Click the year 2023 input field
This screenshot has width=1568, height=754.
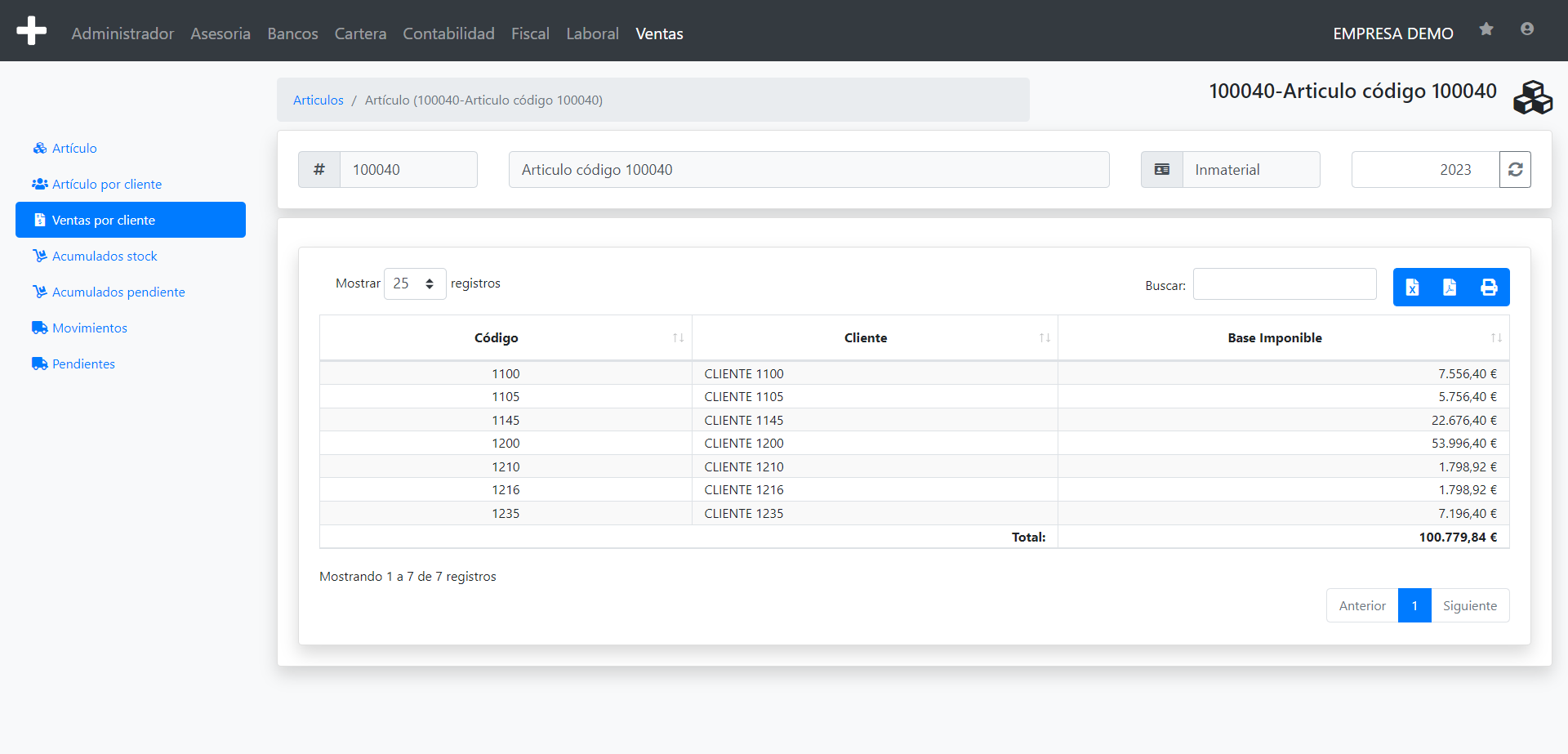click(x=1425, y=170)
